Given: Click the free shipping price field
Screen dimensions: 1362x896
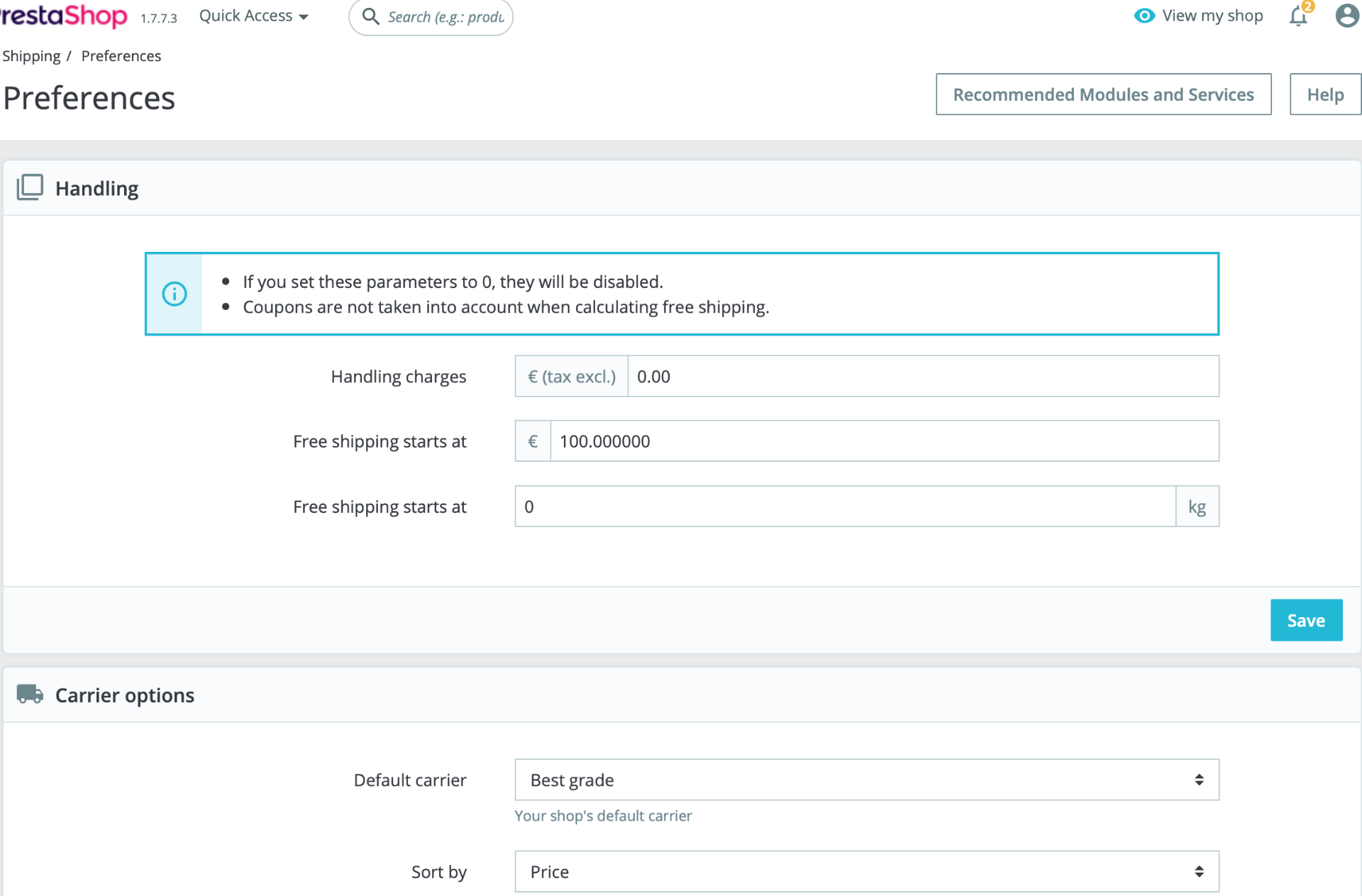Looking at the screenshot, I should click(x=883, y=441).
